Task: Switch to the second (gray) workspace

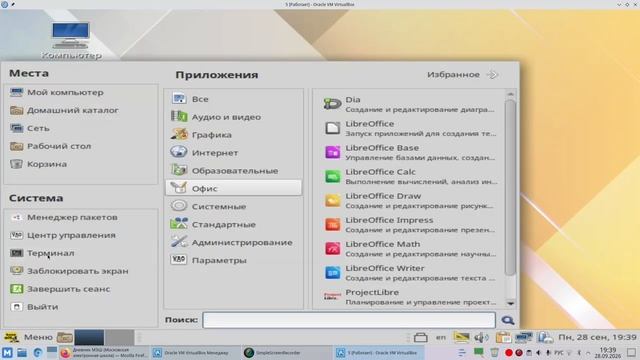Action: (x=119, y=338)
